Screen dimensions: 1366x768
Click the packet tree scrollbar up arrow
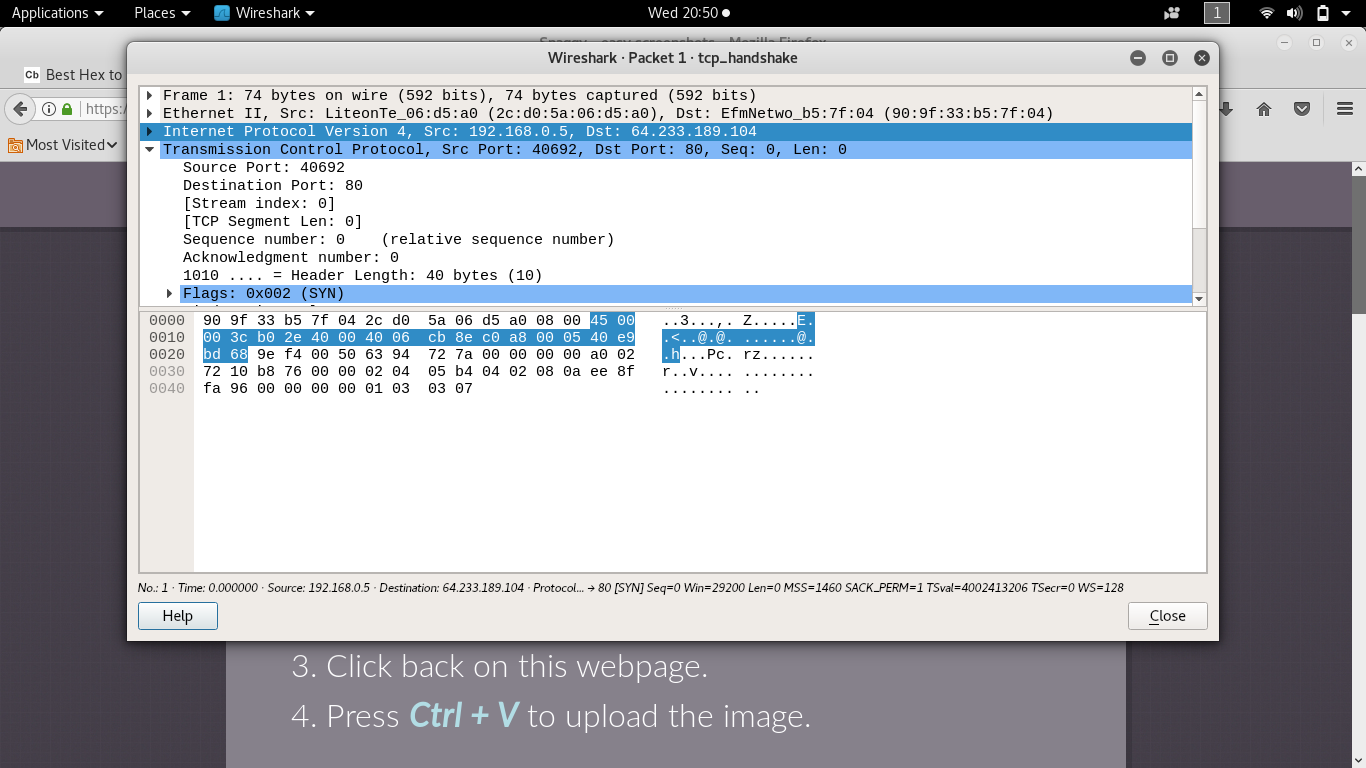1199,93
